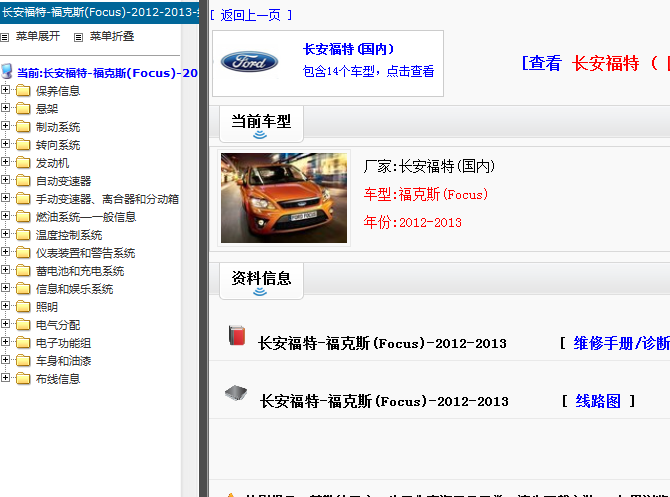Click the computer icon beside 当前:长安福特

click(x=6, y=71)
